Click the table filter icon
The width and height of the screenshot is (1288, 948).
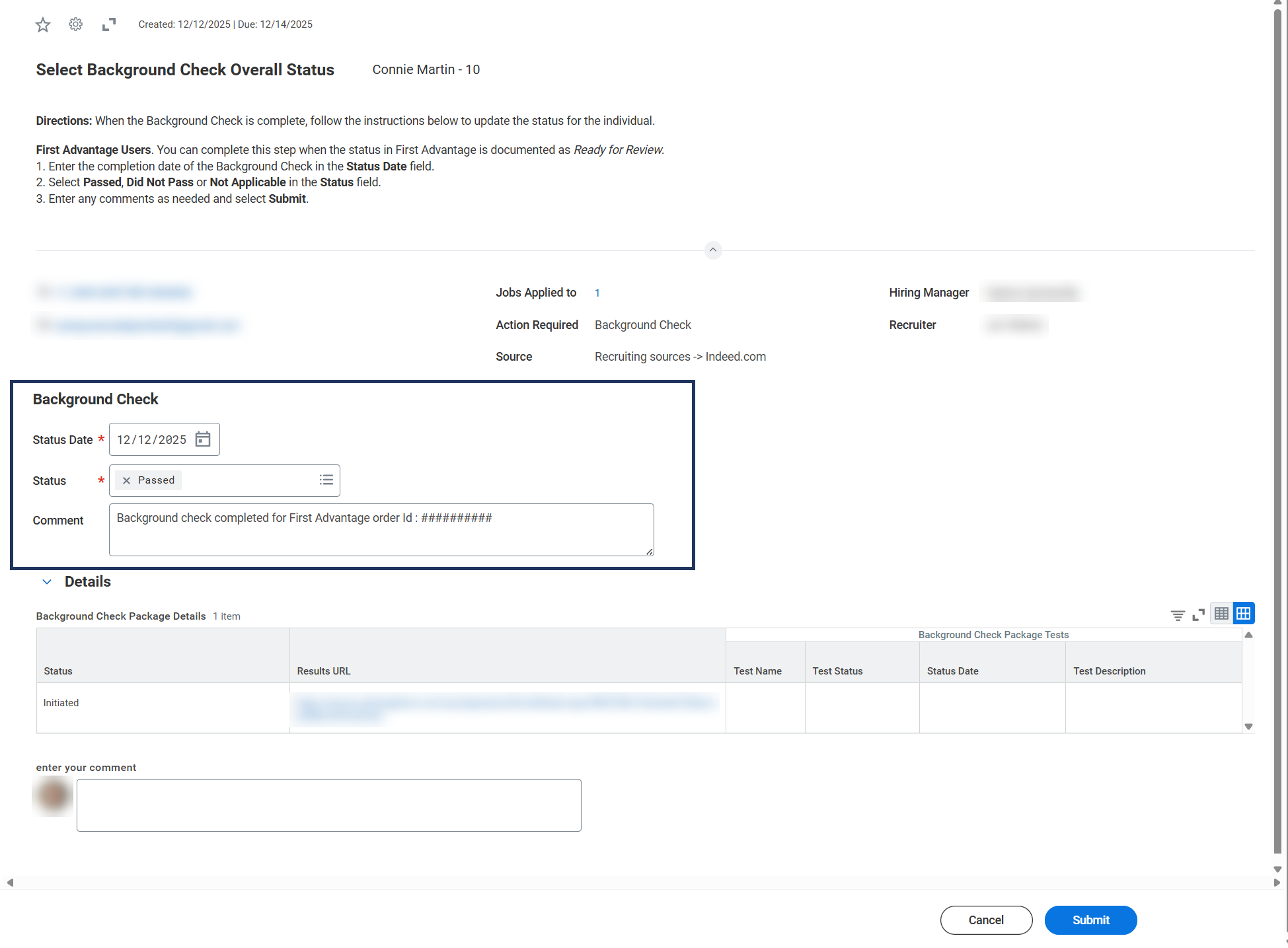[1177, 615]
